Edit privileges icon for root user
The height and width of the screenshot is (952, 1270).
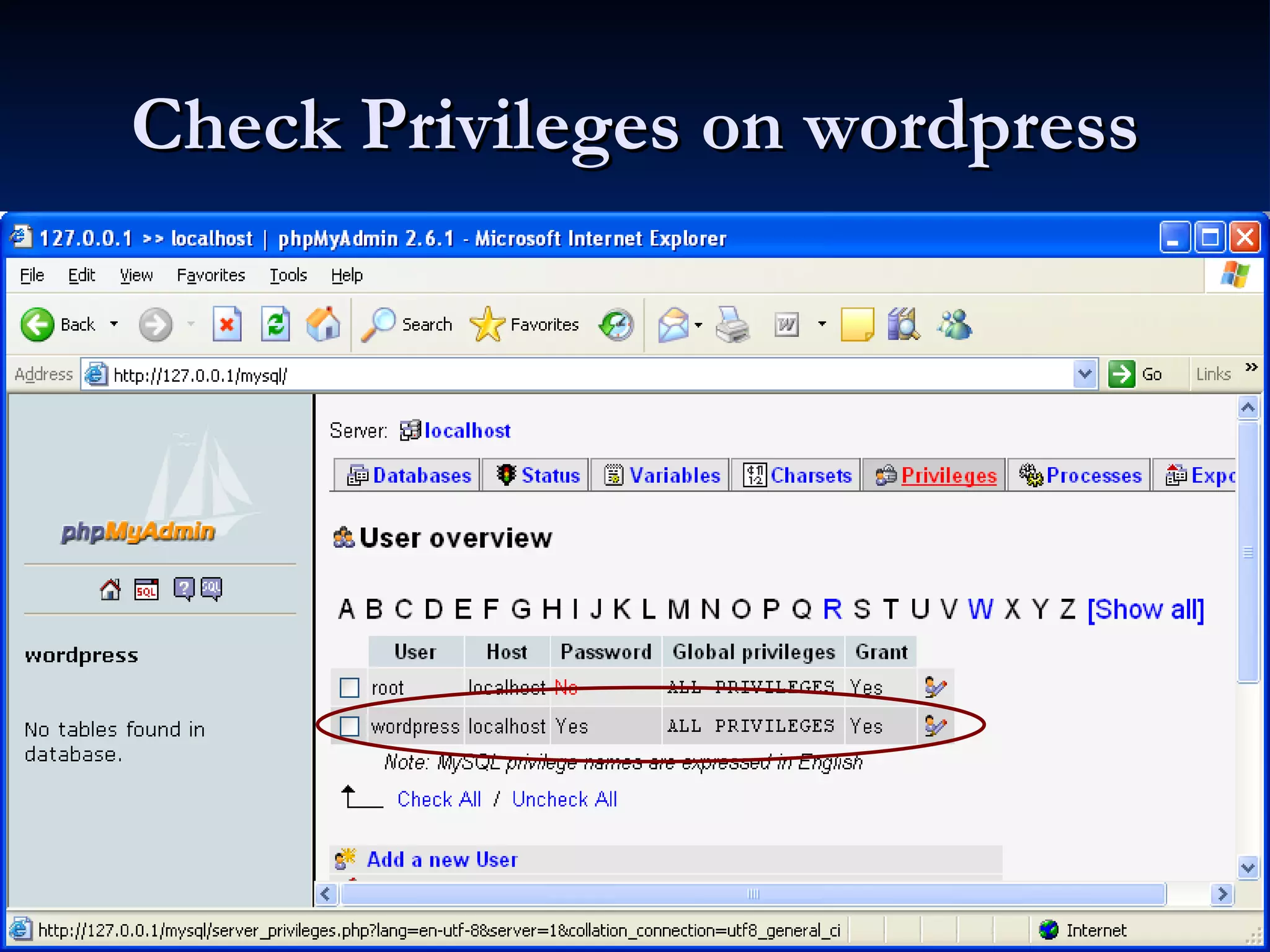[x=935, y=687]
